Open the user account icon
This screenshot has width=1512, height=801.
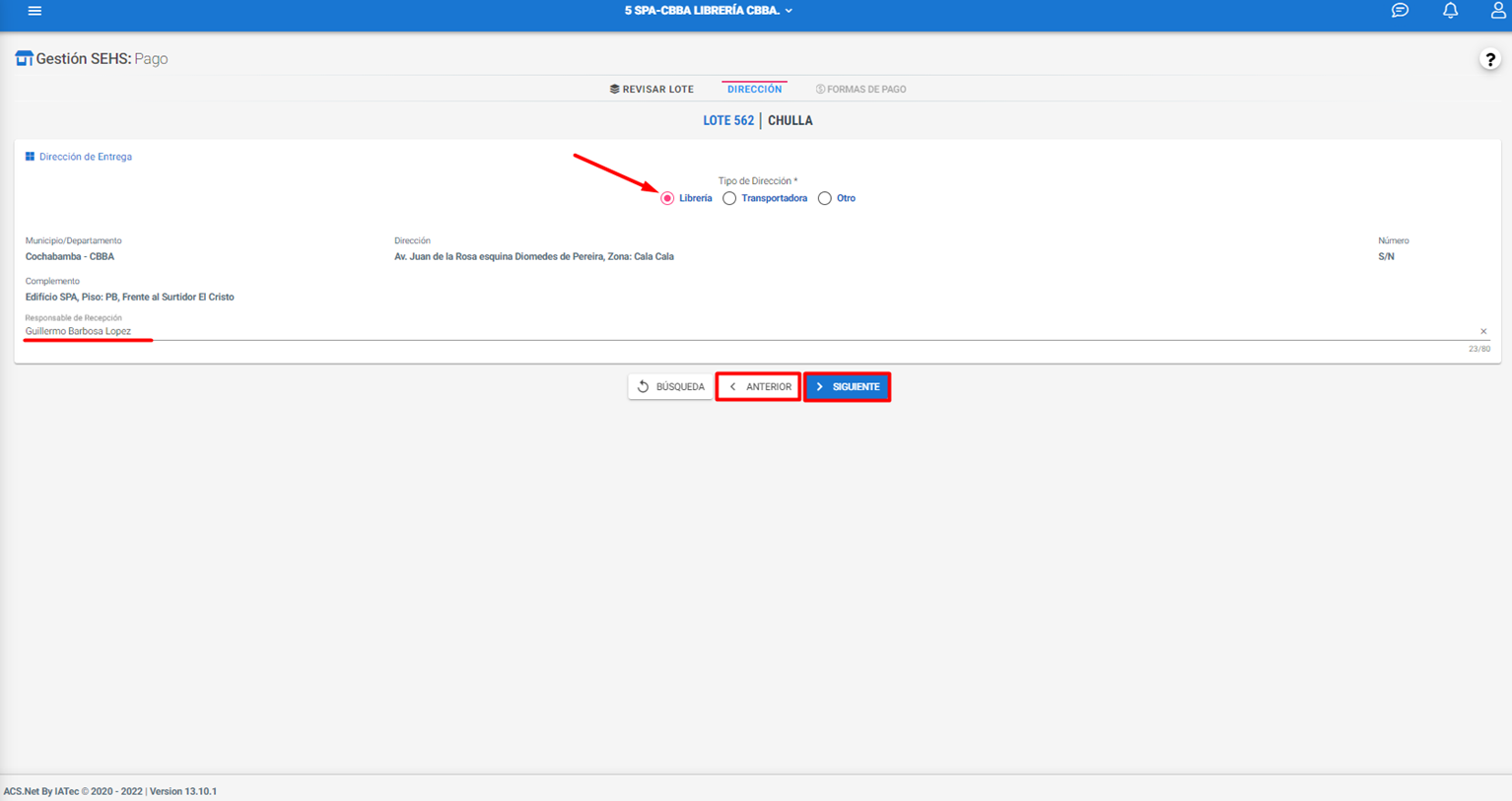pos(1498,11)
